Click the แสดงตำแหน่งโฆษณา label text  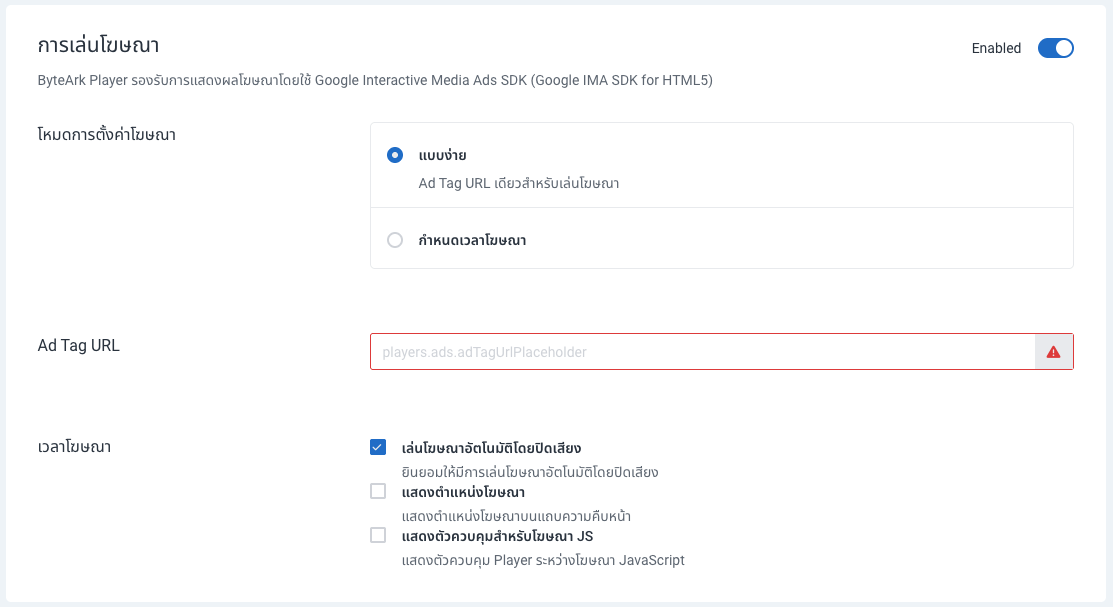(463, 492)
